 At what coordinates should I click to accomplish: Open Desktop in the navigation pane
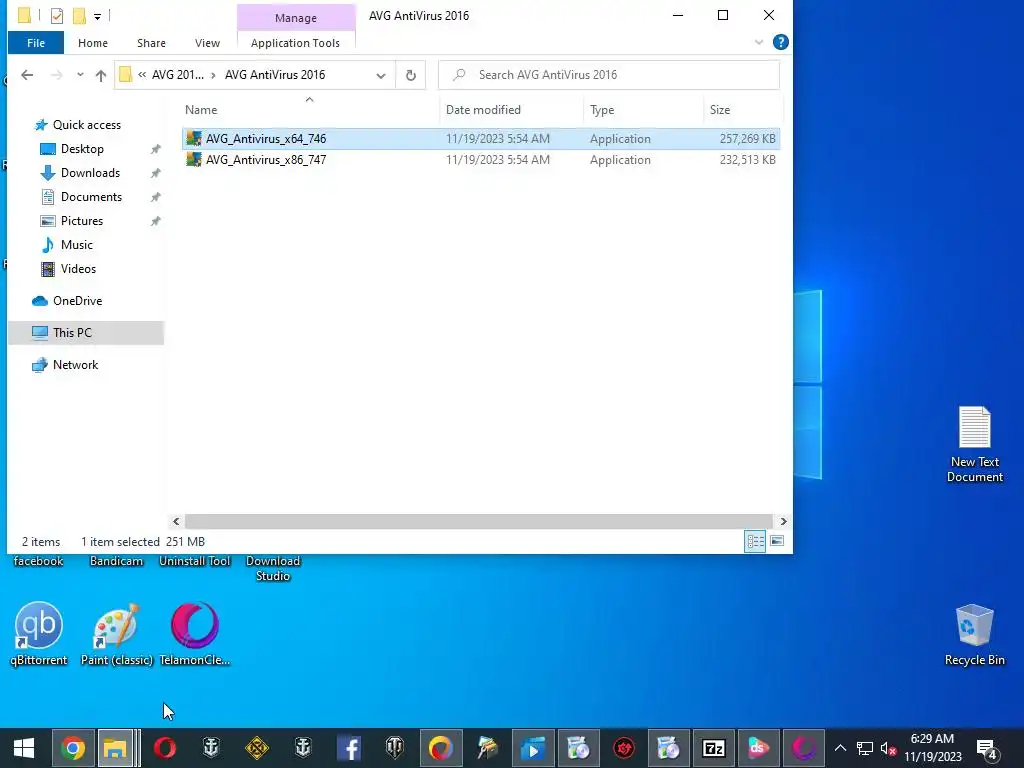pyautogui.click(x=82, y=149)
